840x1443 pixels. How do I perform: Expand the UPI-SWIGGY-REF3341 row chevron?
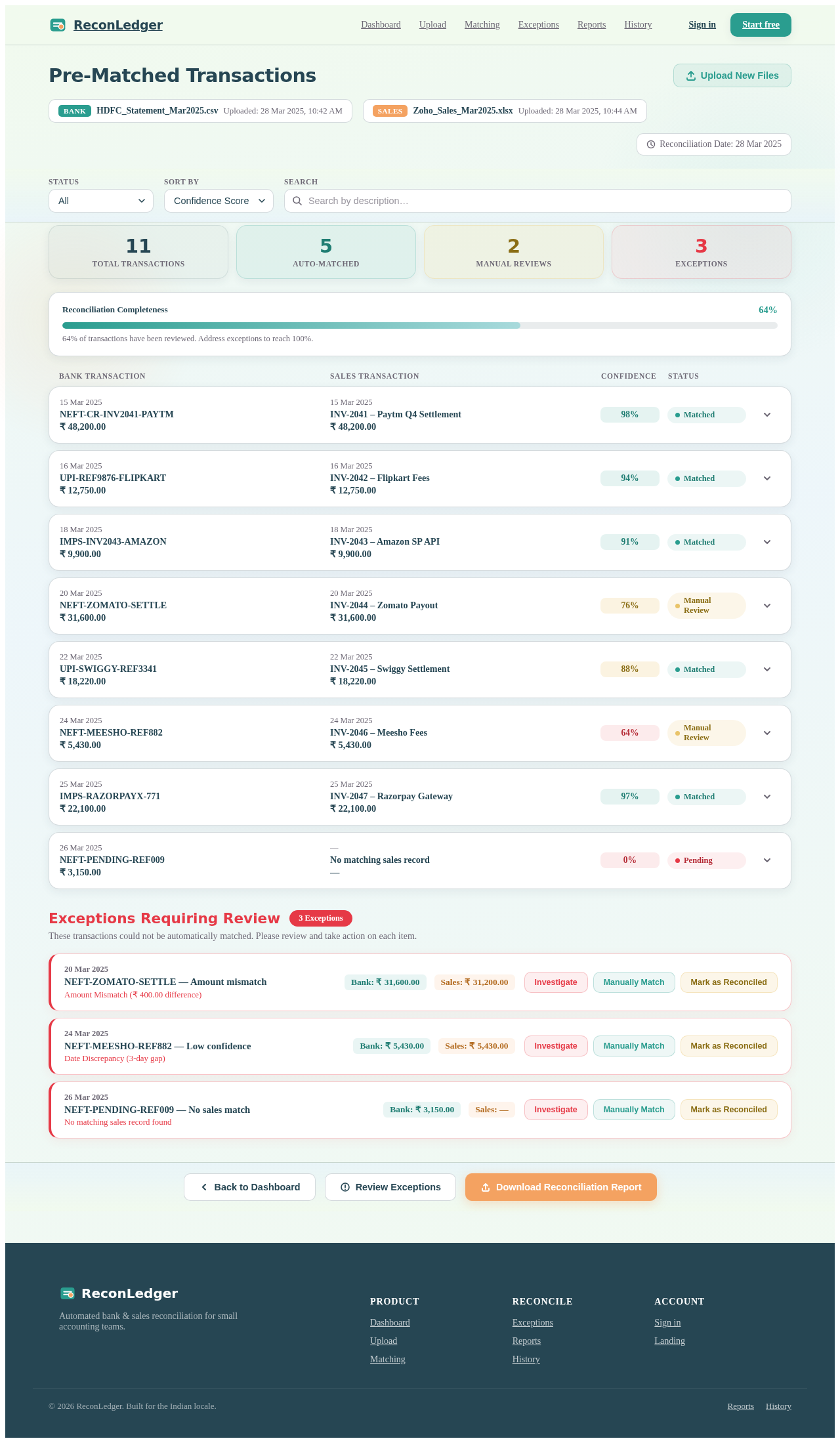[767, 669]
